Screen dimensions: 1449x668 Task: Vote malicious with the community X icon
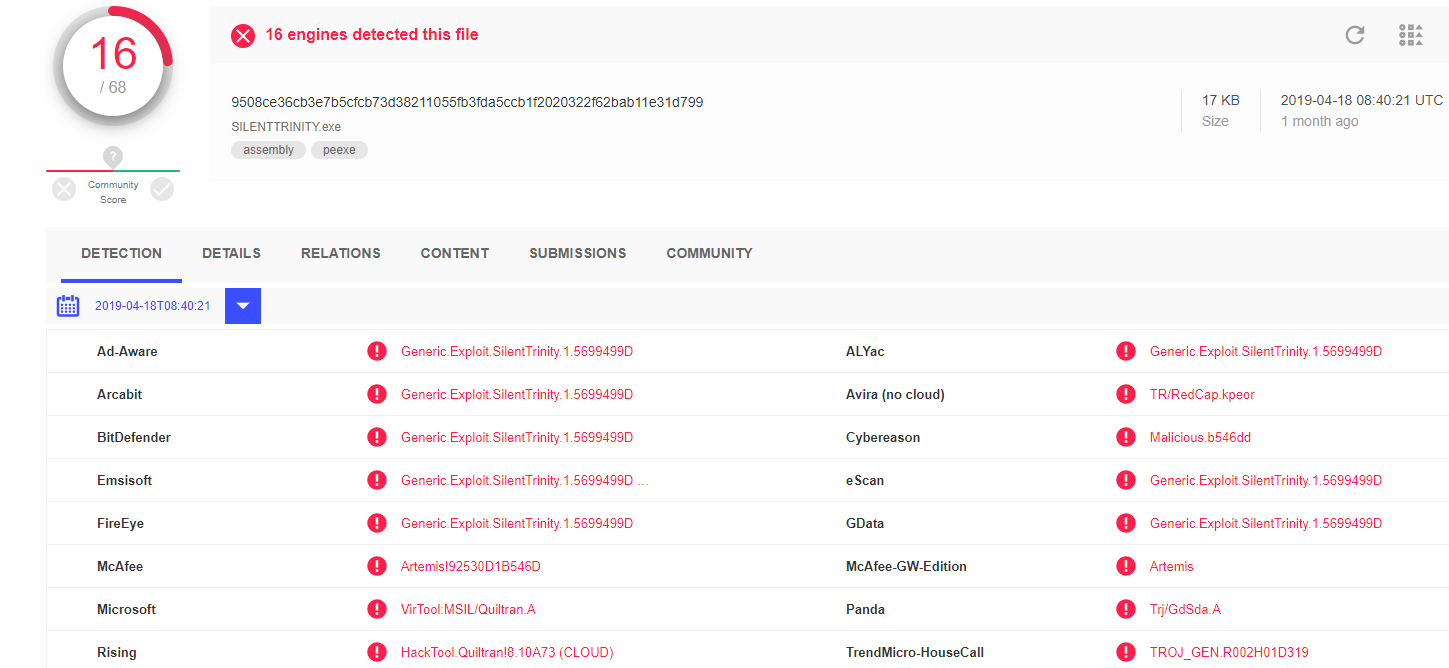click(64, 189)
